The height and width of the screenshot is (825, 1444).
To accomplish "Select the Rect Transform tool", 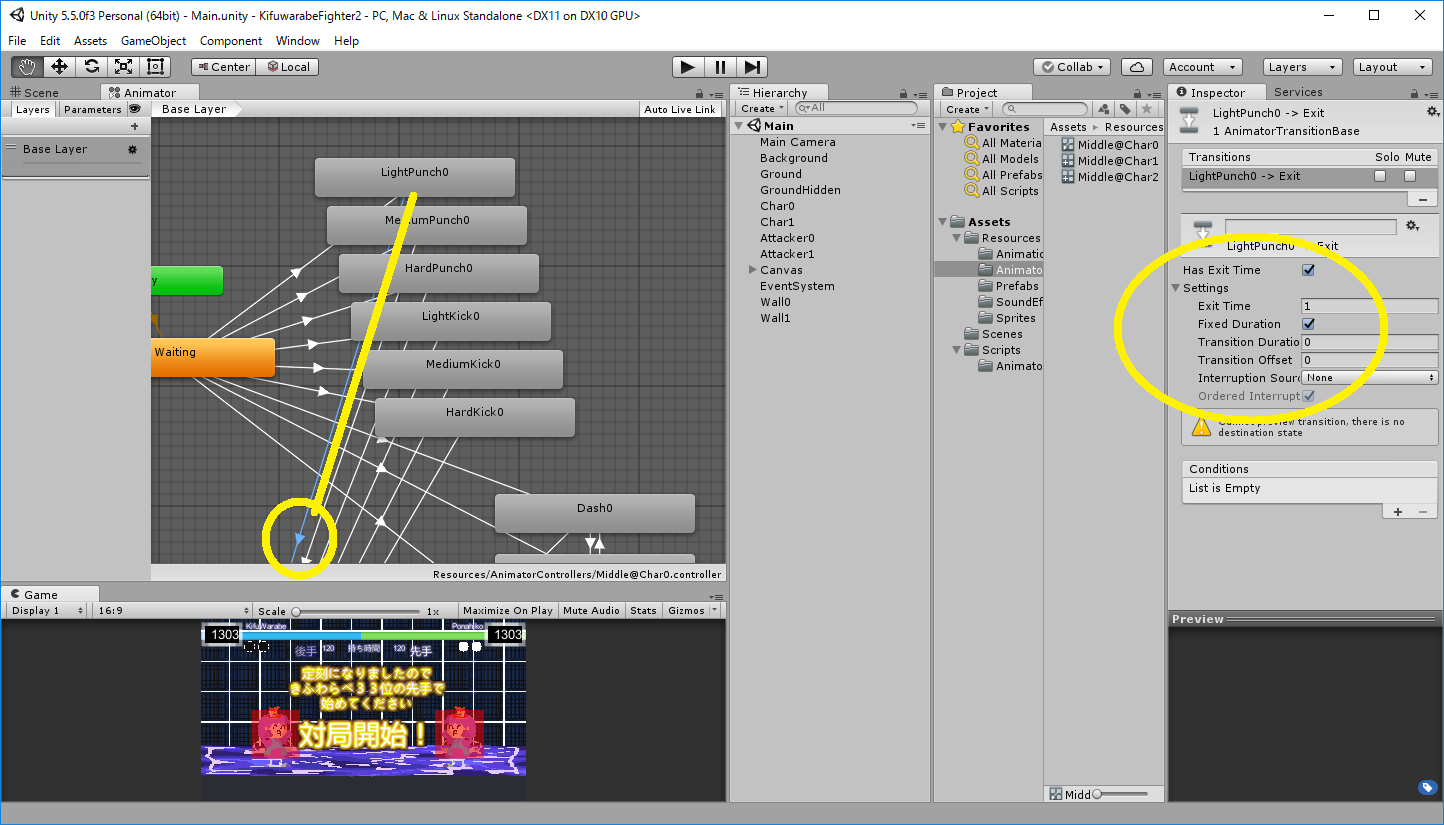I will [155, 67].
